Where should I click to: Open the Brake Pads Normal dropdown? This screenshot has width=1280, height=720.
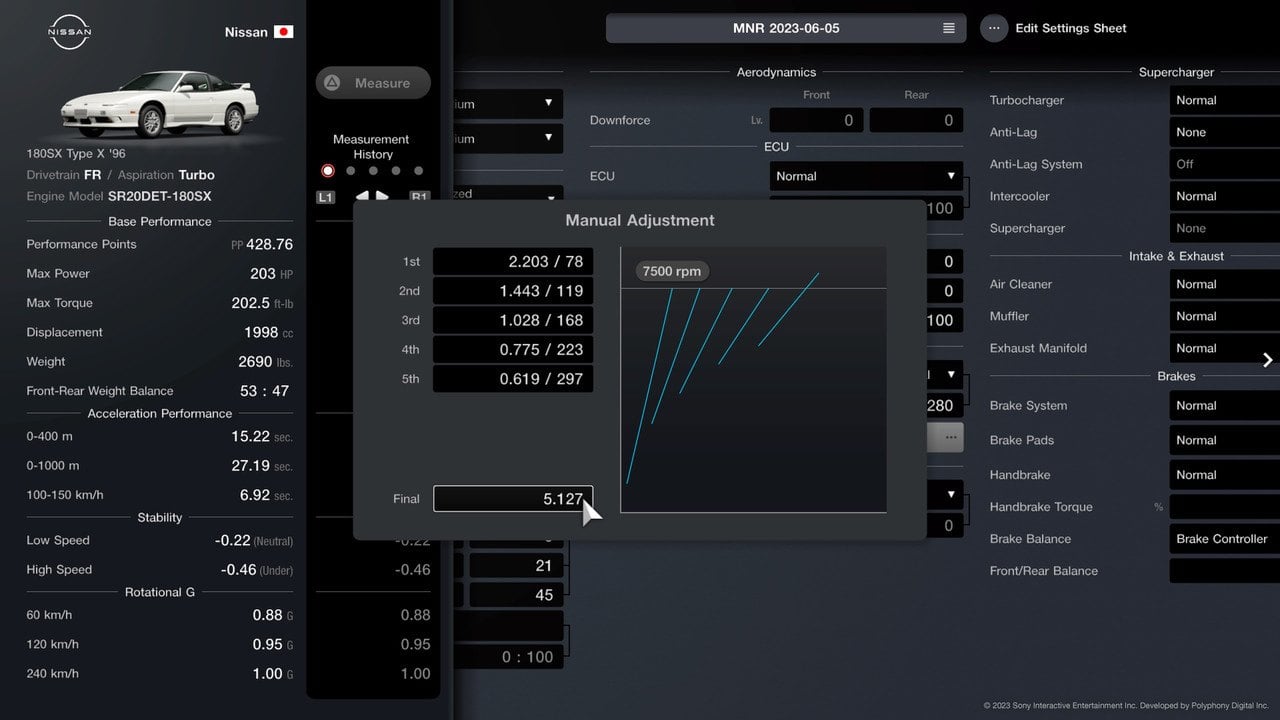pos(1224,440)
